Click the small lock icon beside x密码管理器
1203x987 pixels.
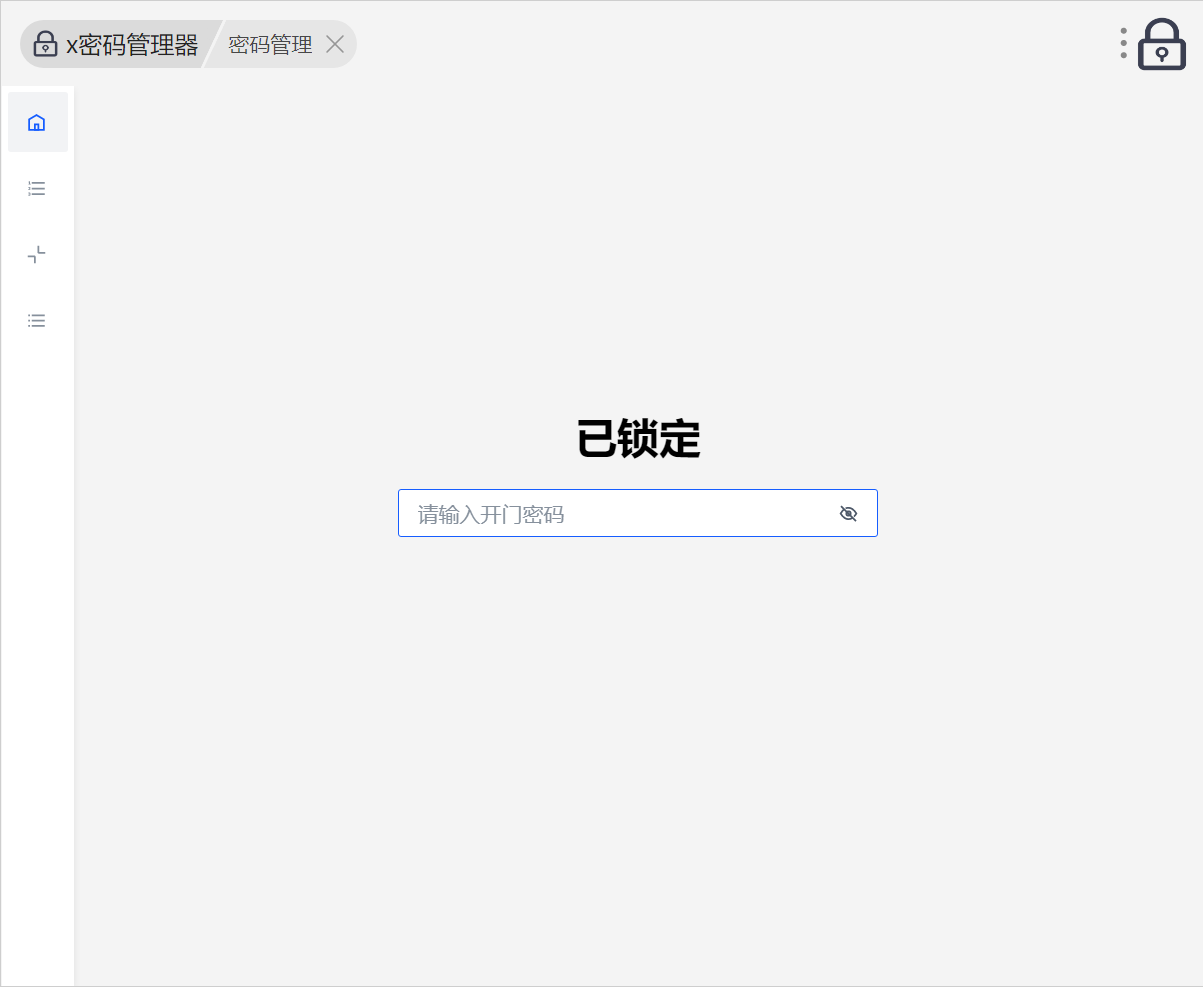(45, 44)
